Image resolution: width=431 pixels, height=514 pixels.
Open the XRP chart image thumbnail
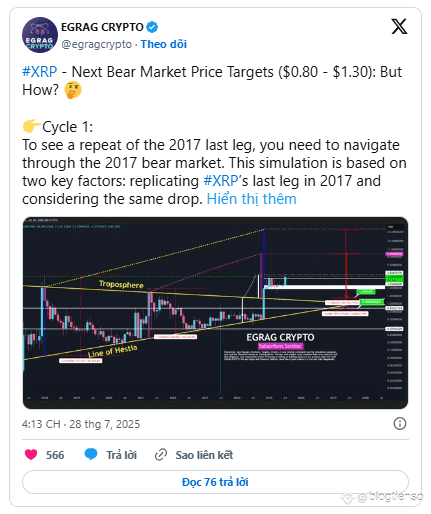(x=215, y=313)
